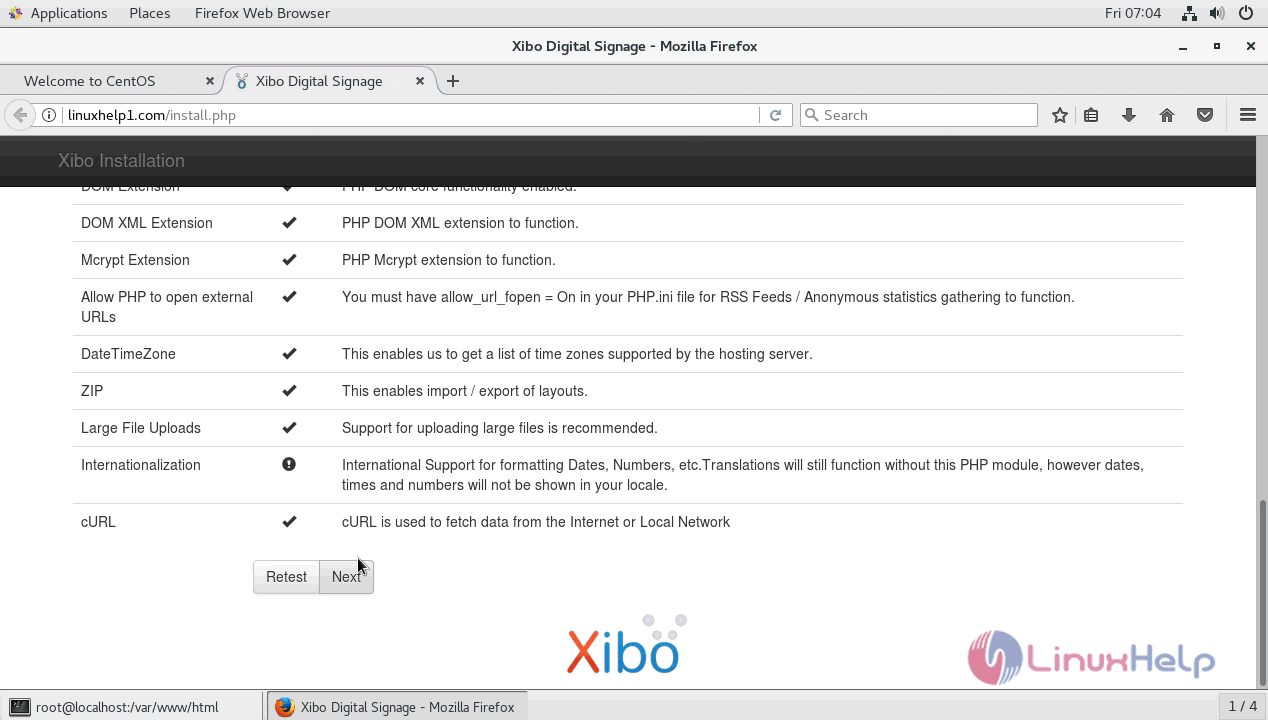Open the Places menu
This screenshot has width=1268, height=720.
point(150,13)
